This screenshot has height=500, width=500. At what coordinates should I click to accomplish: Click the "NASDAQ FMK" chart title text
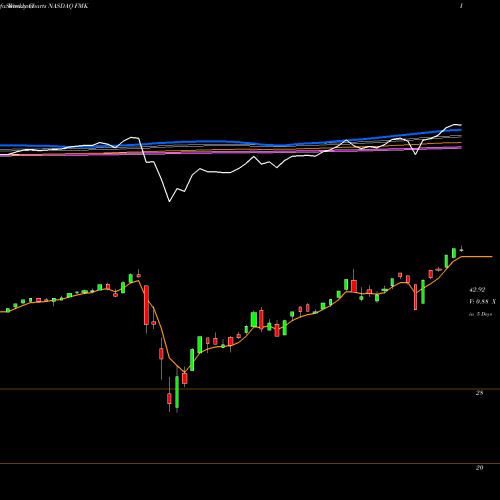(x=68, y=6)
